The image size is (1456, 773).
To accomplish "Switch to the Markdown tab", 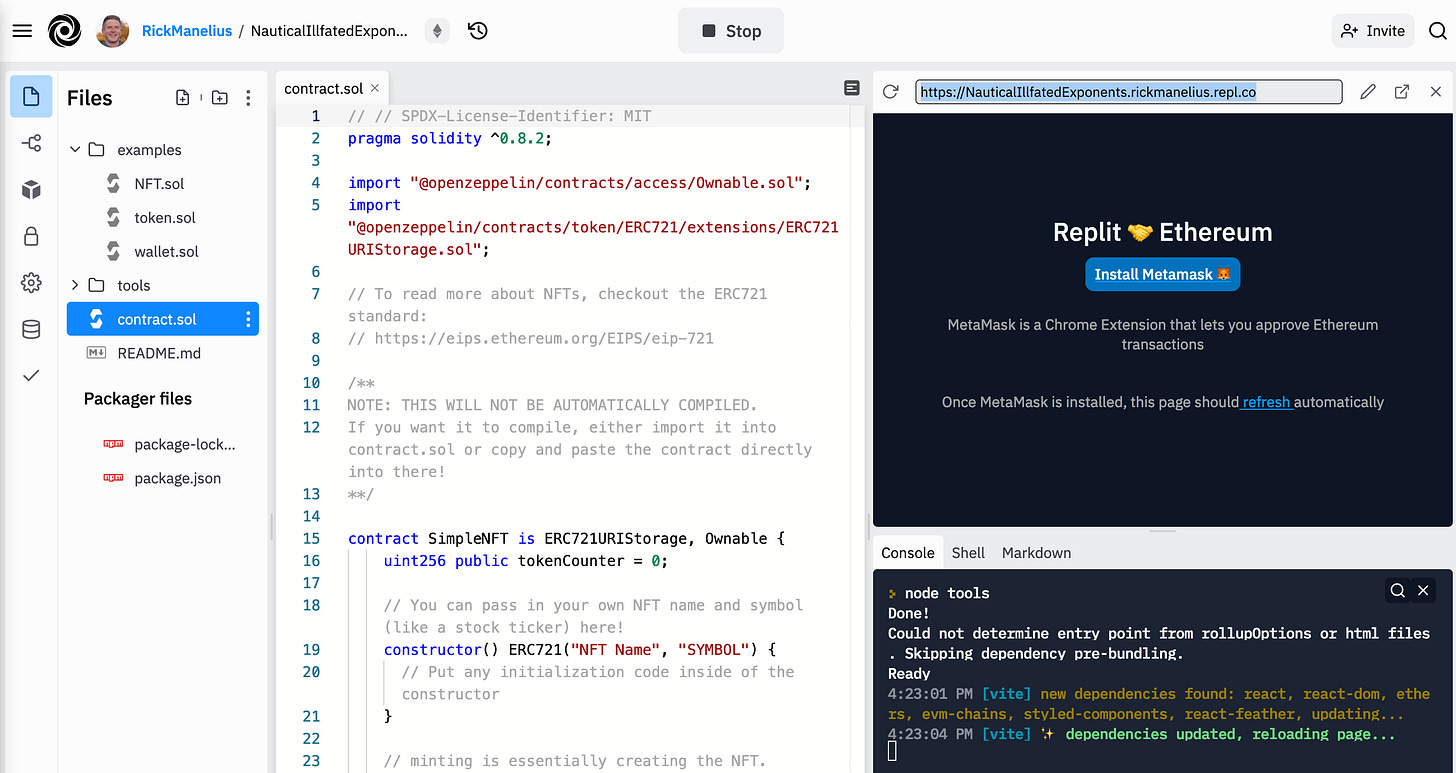I will 1036,552.
